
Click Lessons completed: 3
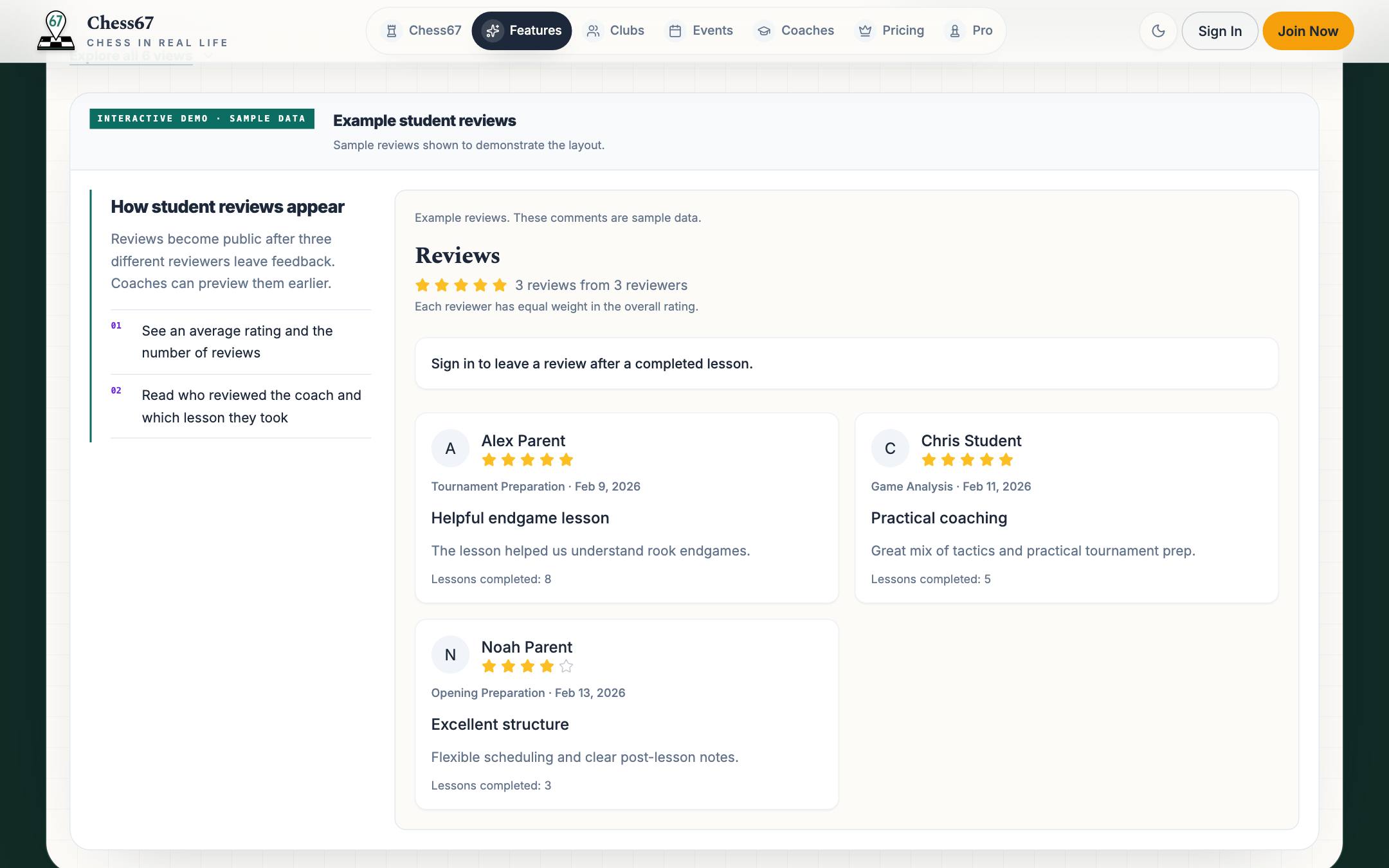[491, 785]
